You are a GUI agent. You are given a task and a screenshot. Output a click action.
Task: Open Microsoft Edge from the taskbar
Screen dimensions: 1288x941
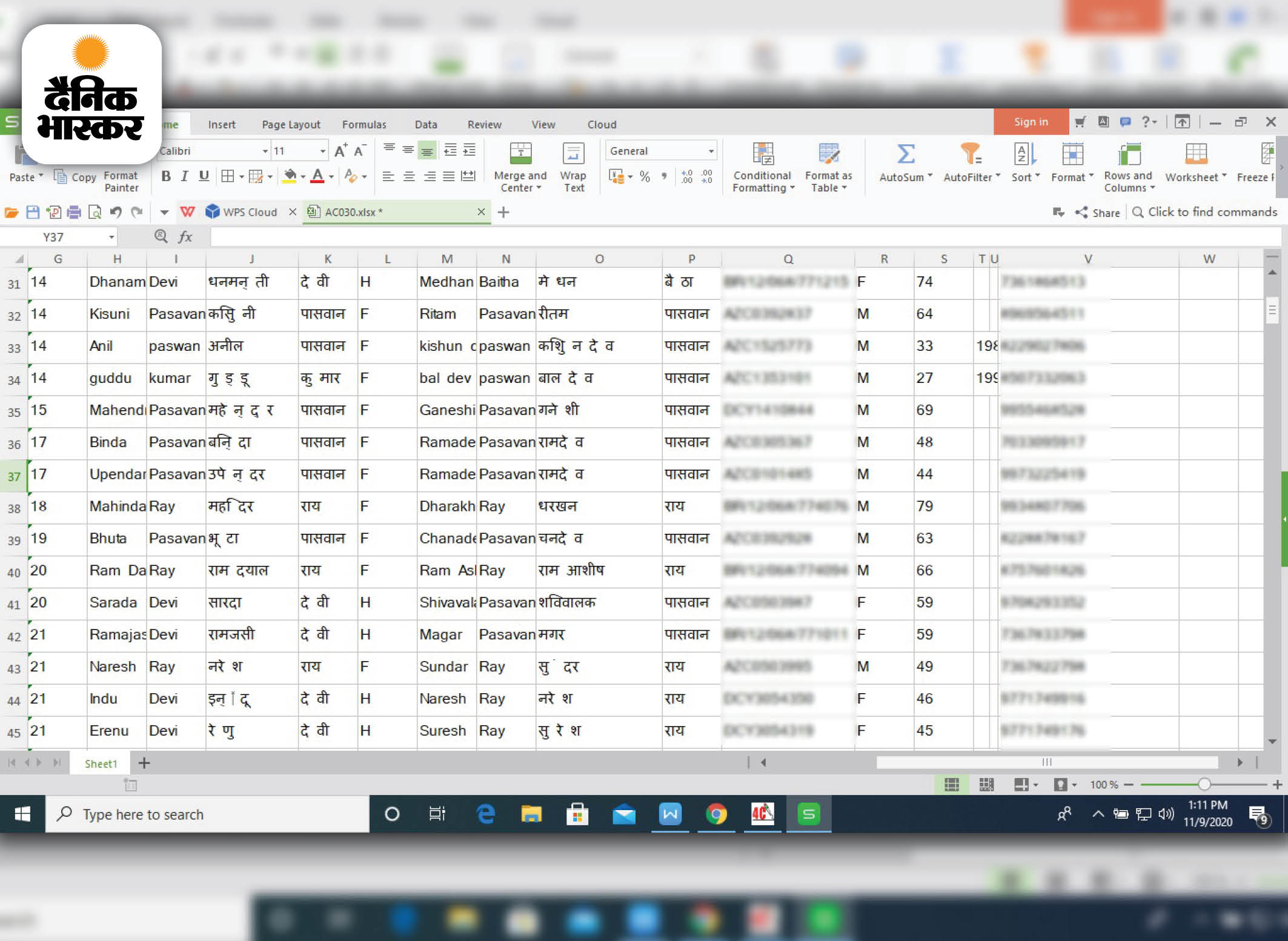click(x=485, y=814)
